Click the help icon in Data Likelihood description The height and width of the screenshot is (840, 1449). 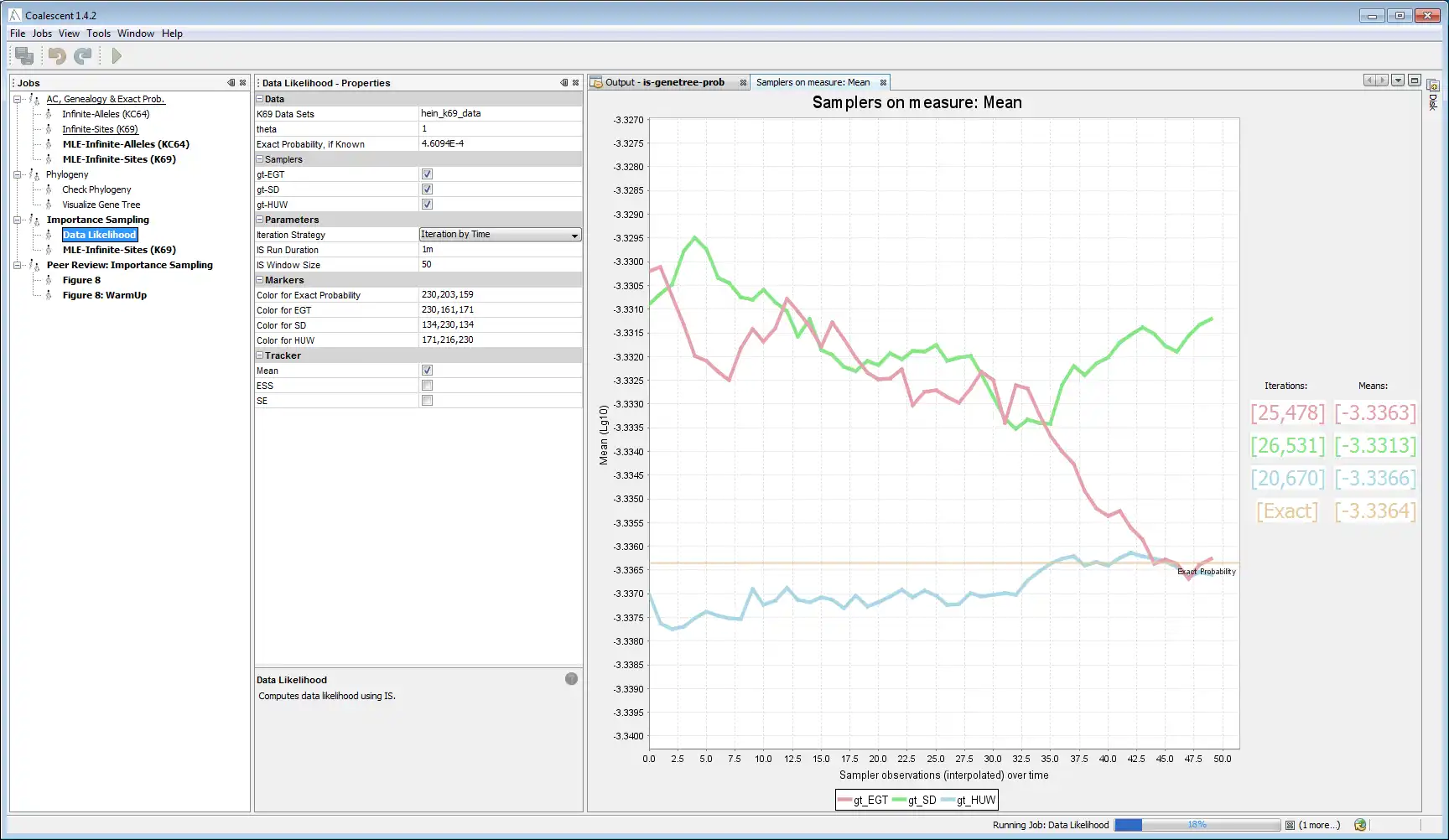[x=571, y=679]
